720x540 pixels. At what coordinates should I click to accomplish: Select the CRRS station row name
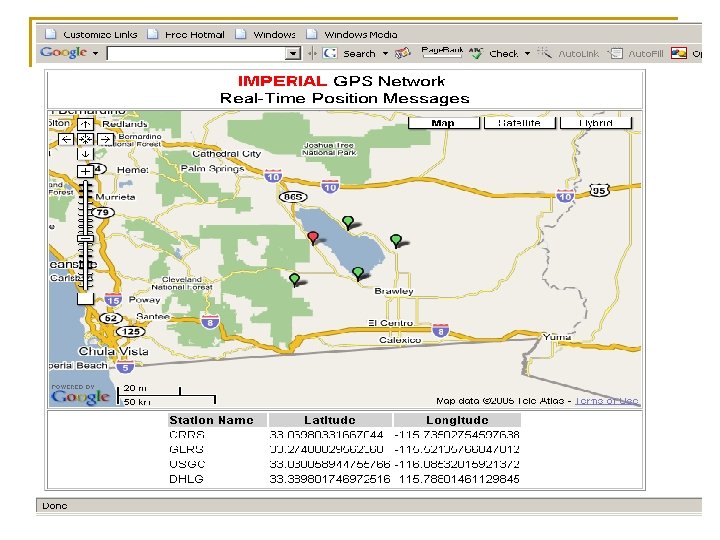coord(187,435)
